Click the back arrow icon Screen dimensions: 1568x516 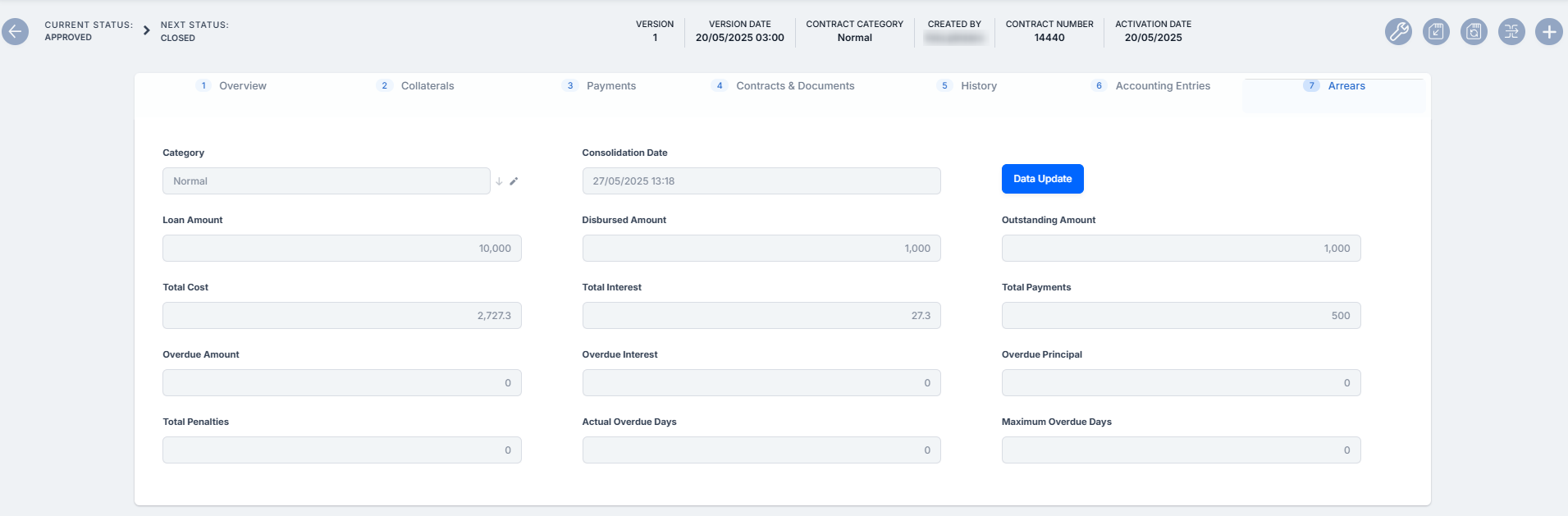point(15,31)
